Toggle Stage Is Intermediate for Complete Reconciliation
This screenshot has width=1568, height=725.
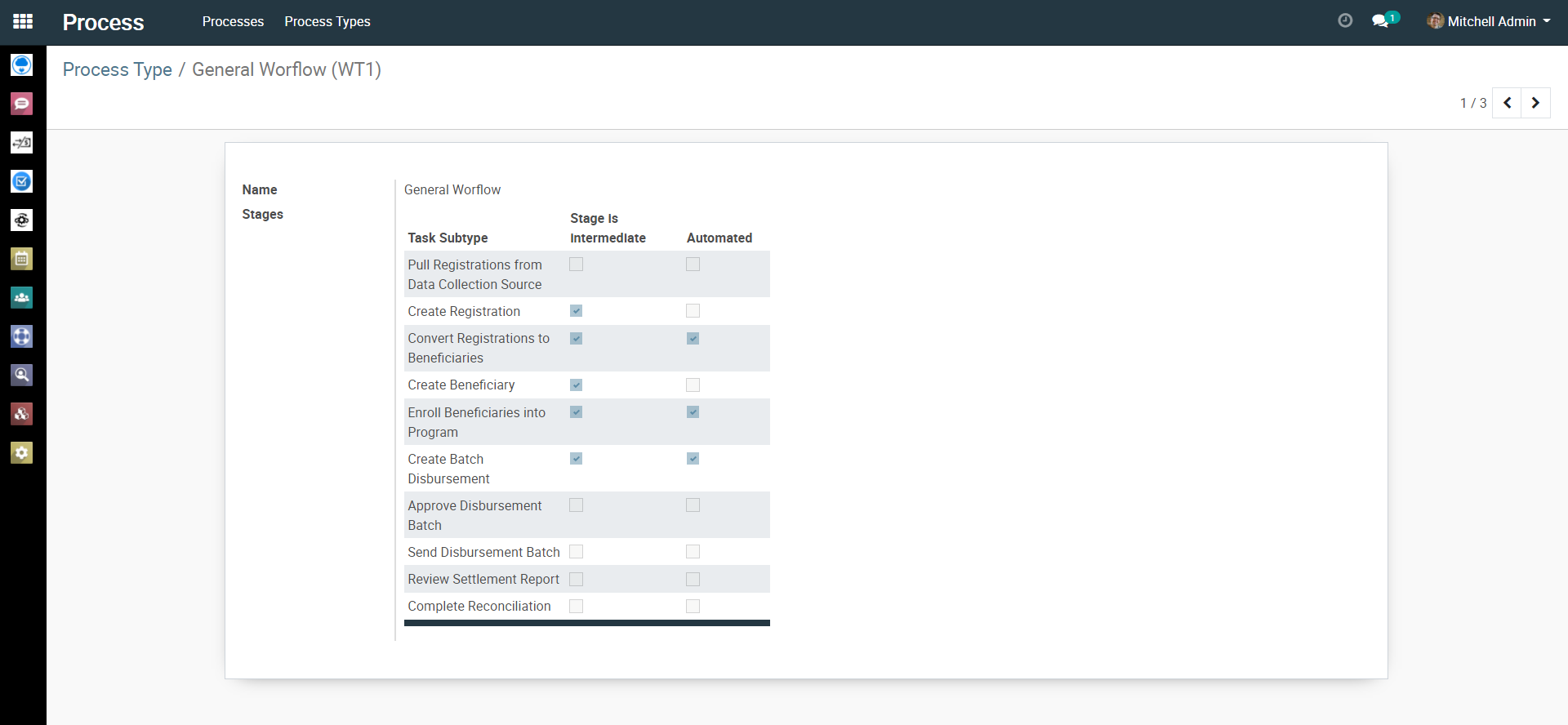point(576,607)
